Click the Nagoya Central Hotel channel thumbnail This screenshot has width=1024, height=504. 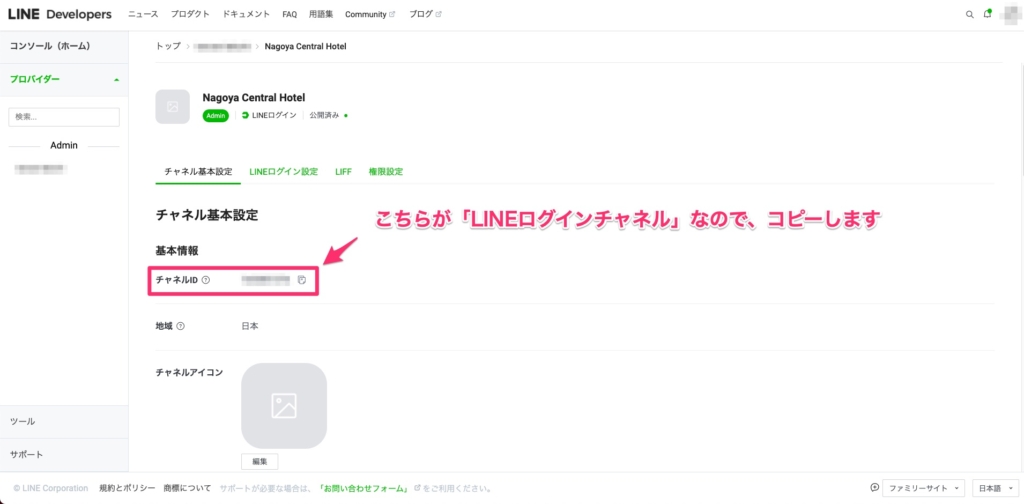[172, 107]
